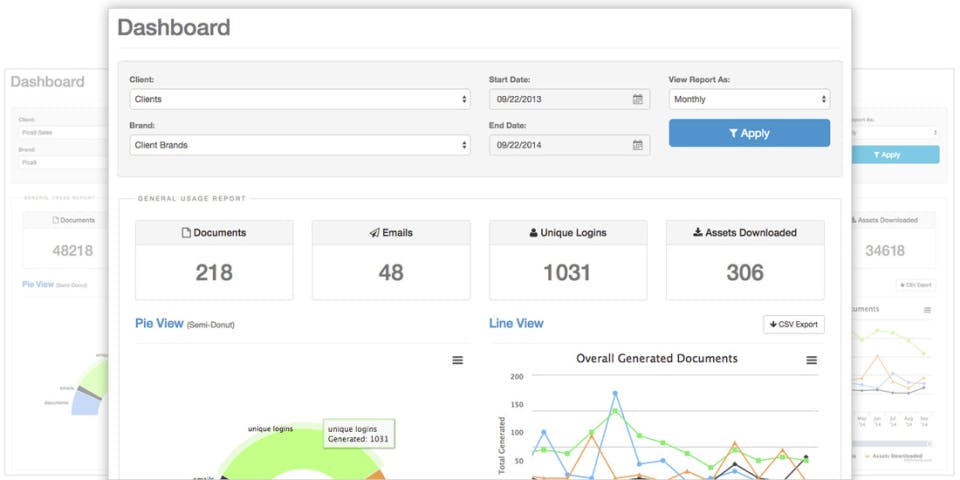
Task: Click the Emails paper-plane icon
Action: click(x=375, y=233)
